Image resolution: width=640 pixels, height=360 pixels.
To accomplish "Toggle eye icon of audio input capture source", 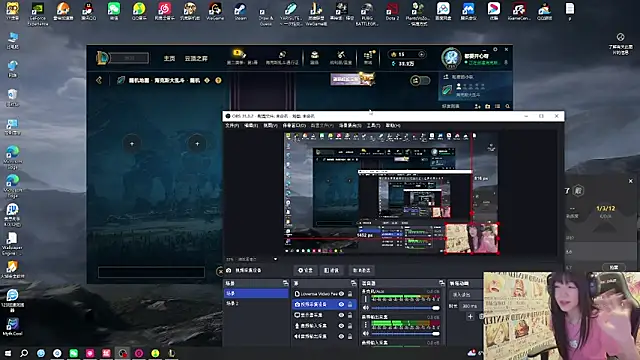I will (341, 326).
